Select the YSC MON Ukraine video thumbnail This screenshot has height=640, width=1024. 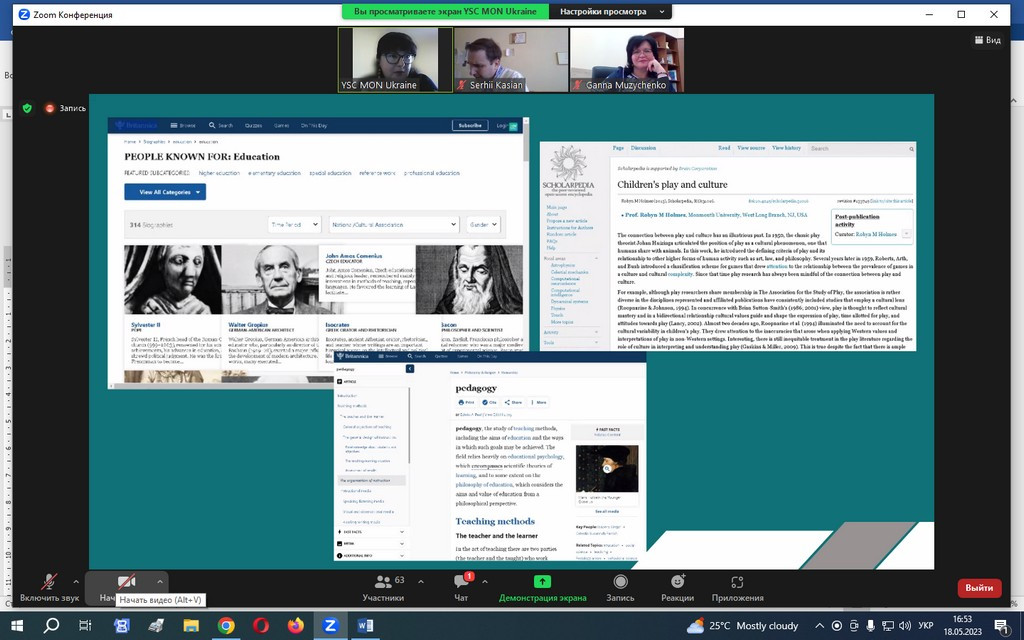pos(395,59)
